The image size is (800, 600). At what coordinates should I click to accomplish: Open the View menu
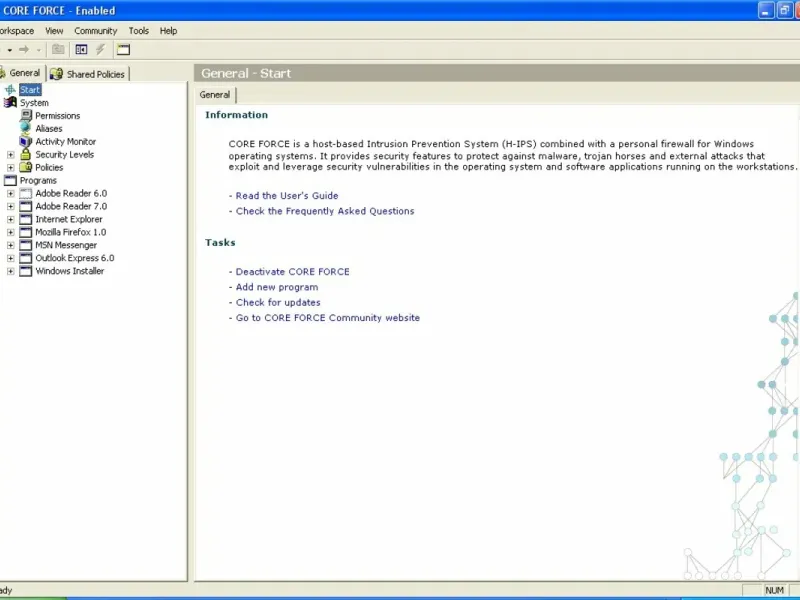tap(54, 31)
